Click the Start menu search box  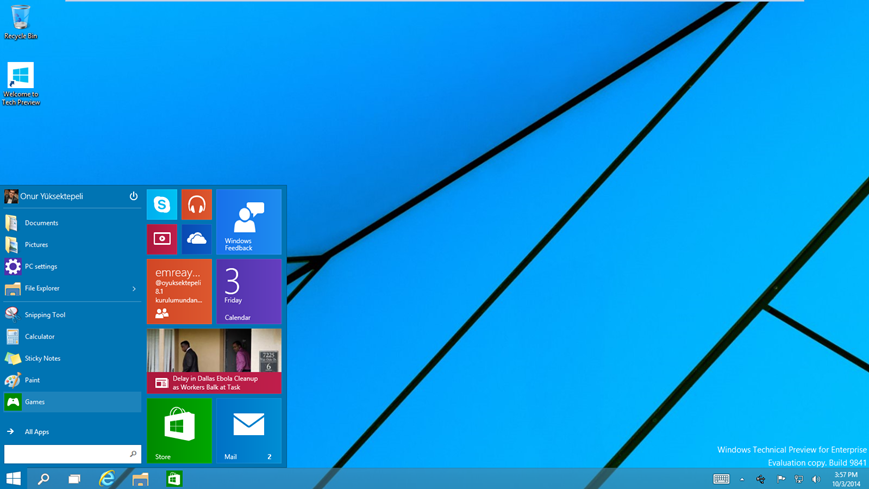pos(66,454)
